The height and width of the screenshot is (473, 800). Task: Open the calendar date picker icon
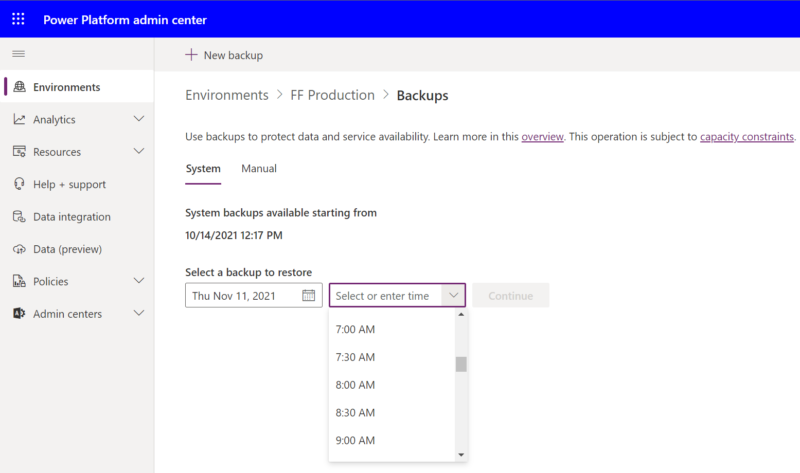click(x=309, y=296)
